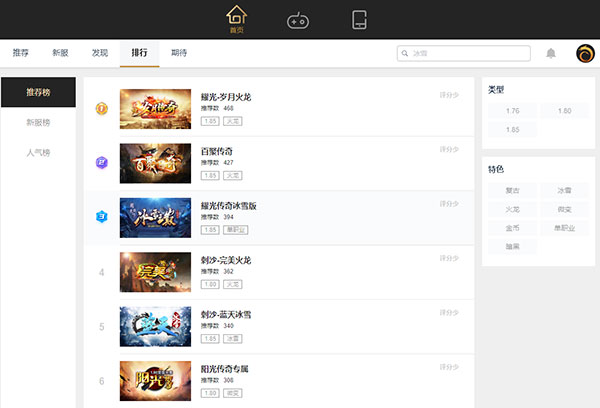The height and width of the screenshot is (408, 600).
Task: Click the 阳光传奇专属 title
Action: point(225,369)
